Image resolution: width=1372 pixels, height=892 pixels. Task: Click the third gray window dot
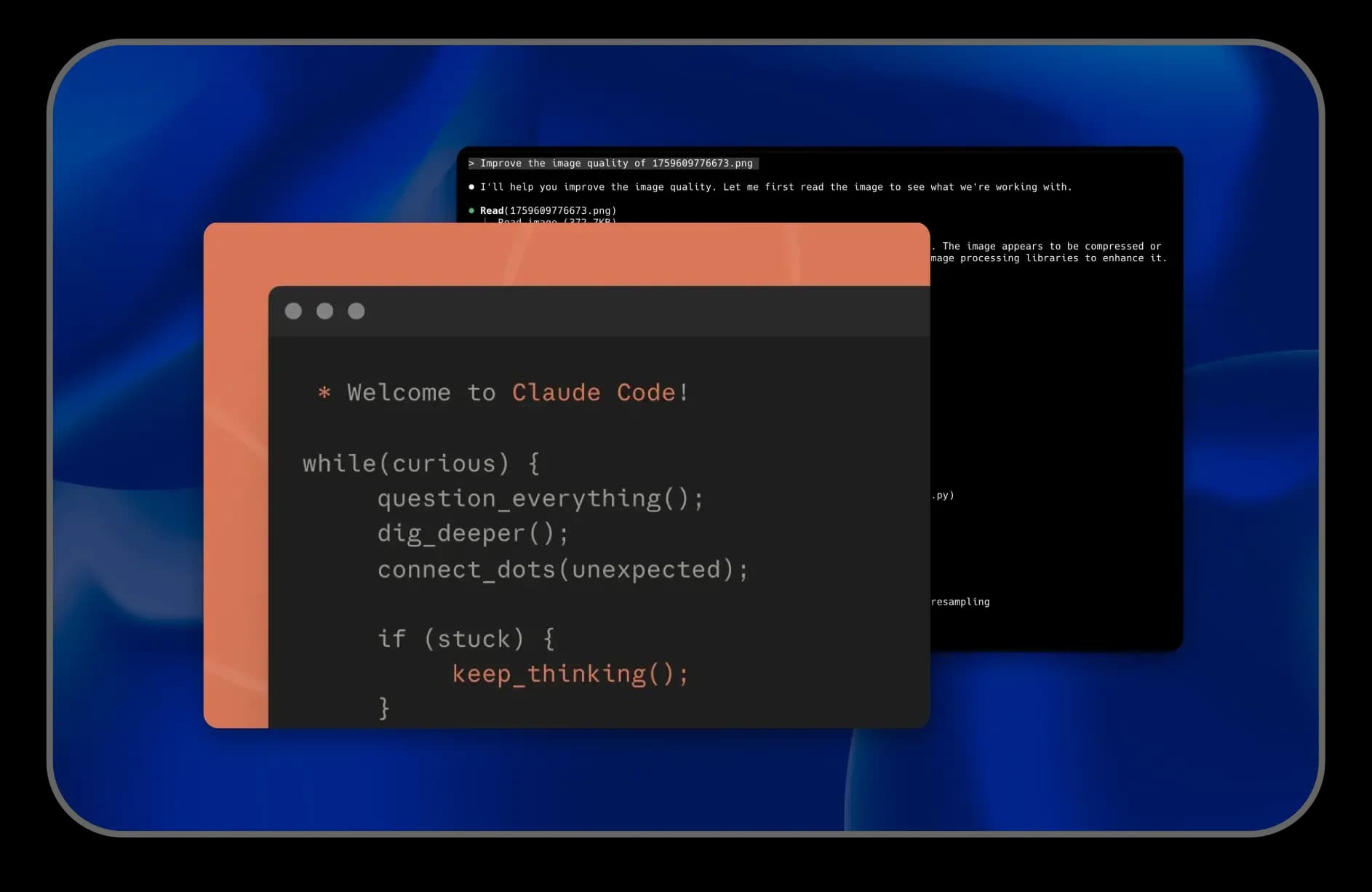[356, 311]
